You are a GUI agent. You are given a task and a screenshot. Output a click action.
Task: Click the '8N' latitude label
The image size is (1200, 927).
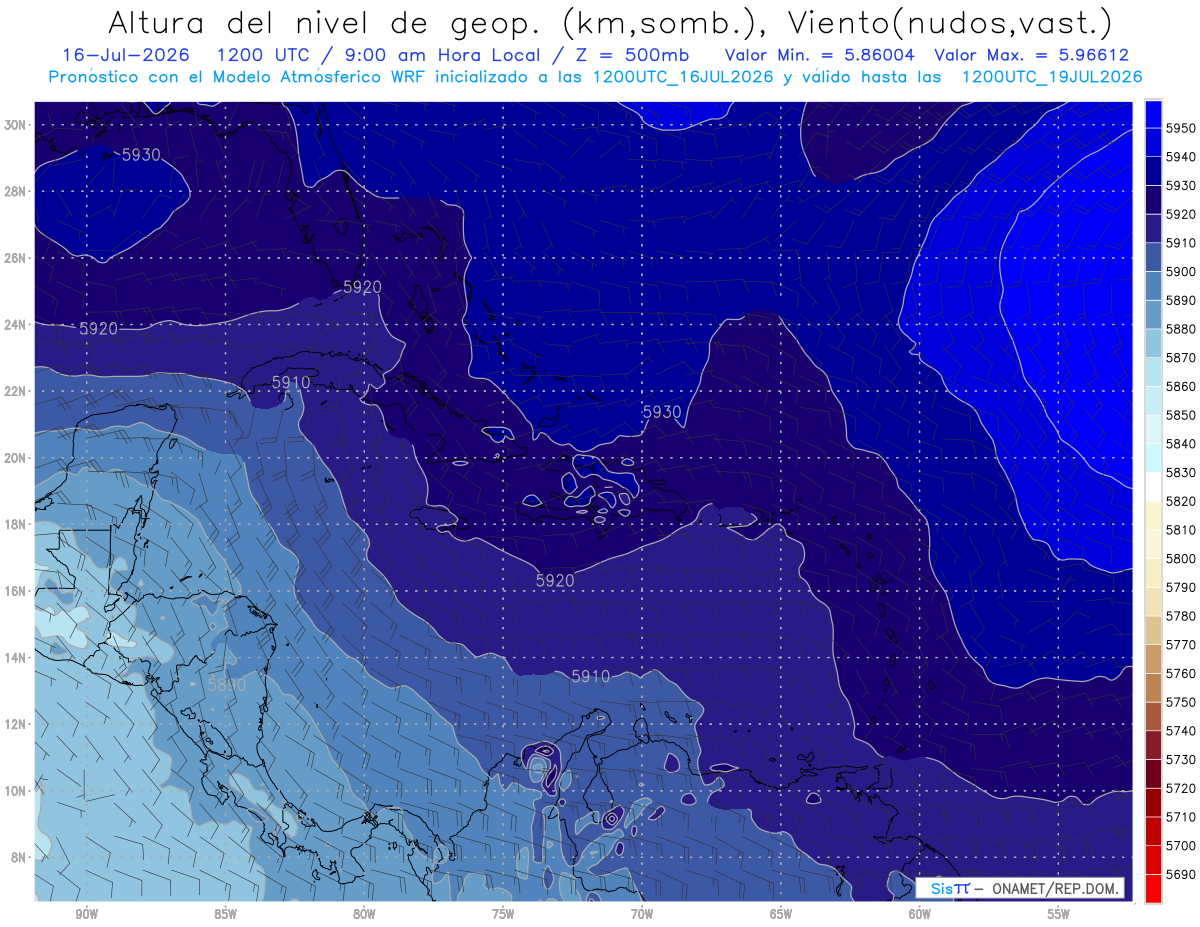[18, 857]
